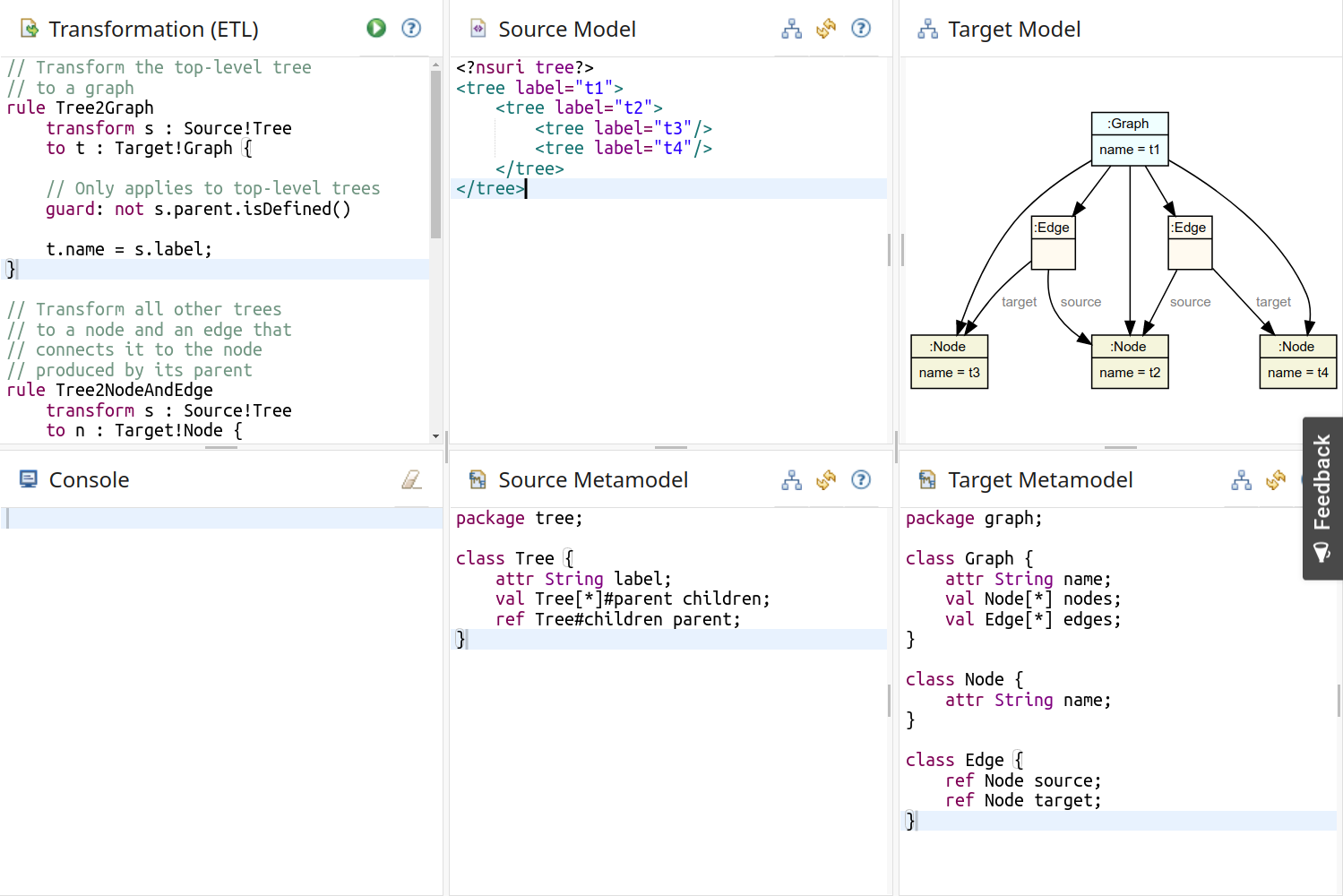Show the Source Model as a diagram
The height and width of the screenshot is (896, 1343).
(x=791, y=29)
